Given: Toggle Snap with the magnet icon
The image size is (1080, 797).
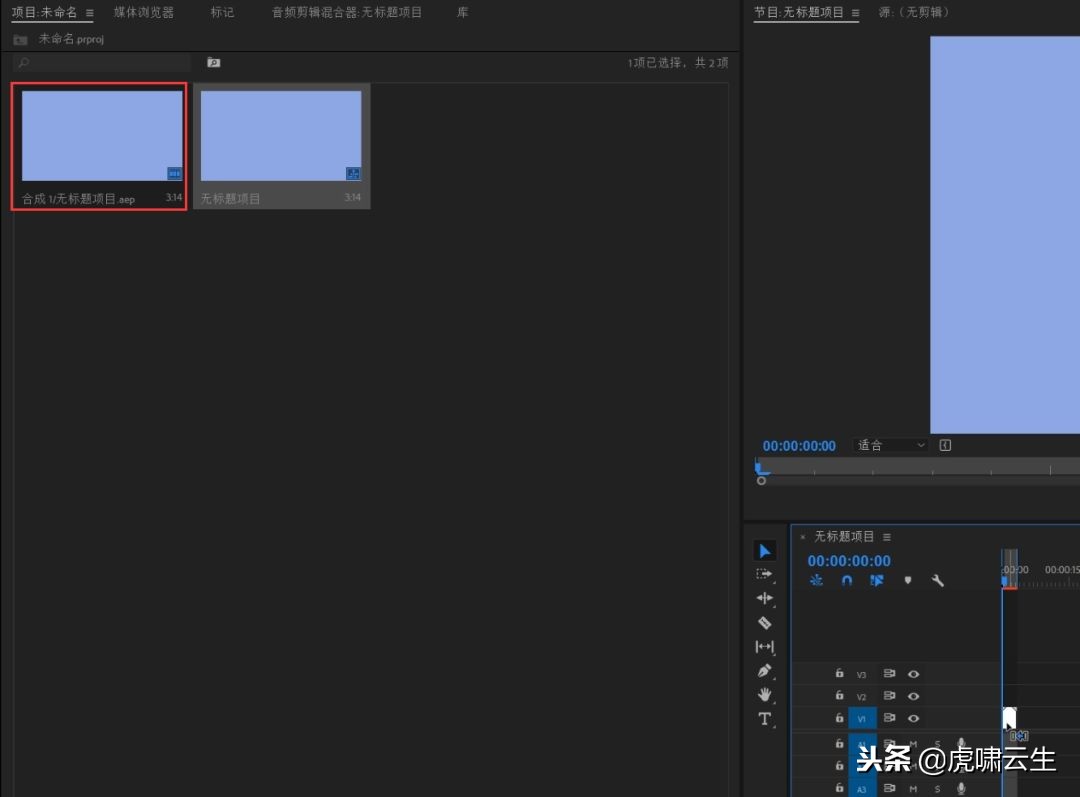Looking at the screenshot, I should 847,580.
